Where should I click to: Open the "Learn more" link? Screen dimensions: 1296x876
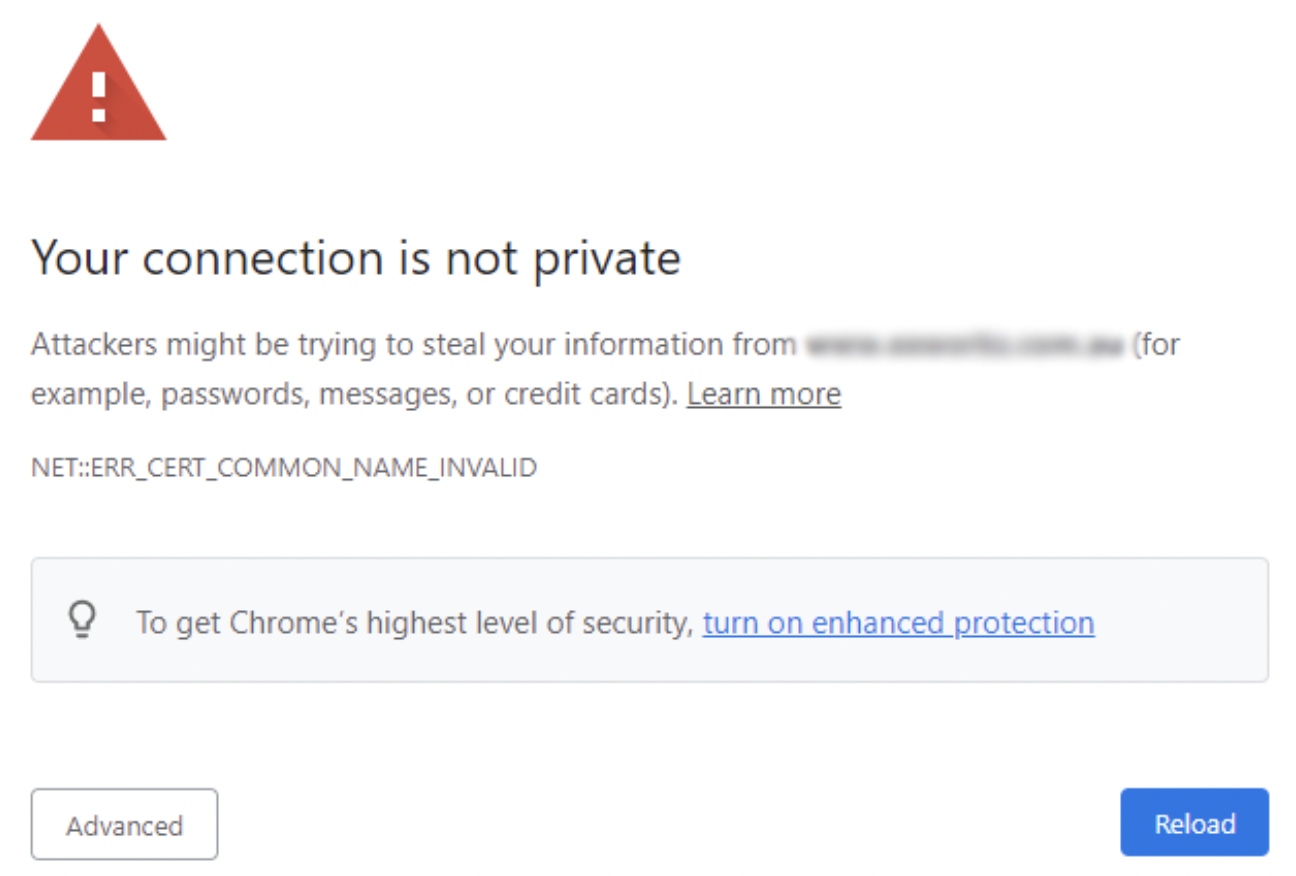coord(763,394)
